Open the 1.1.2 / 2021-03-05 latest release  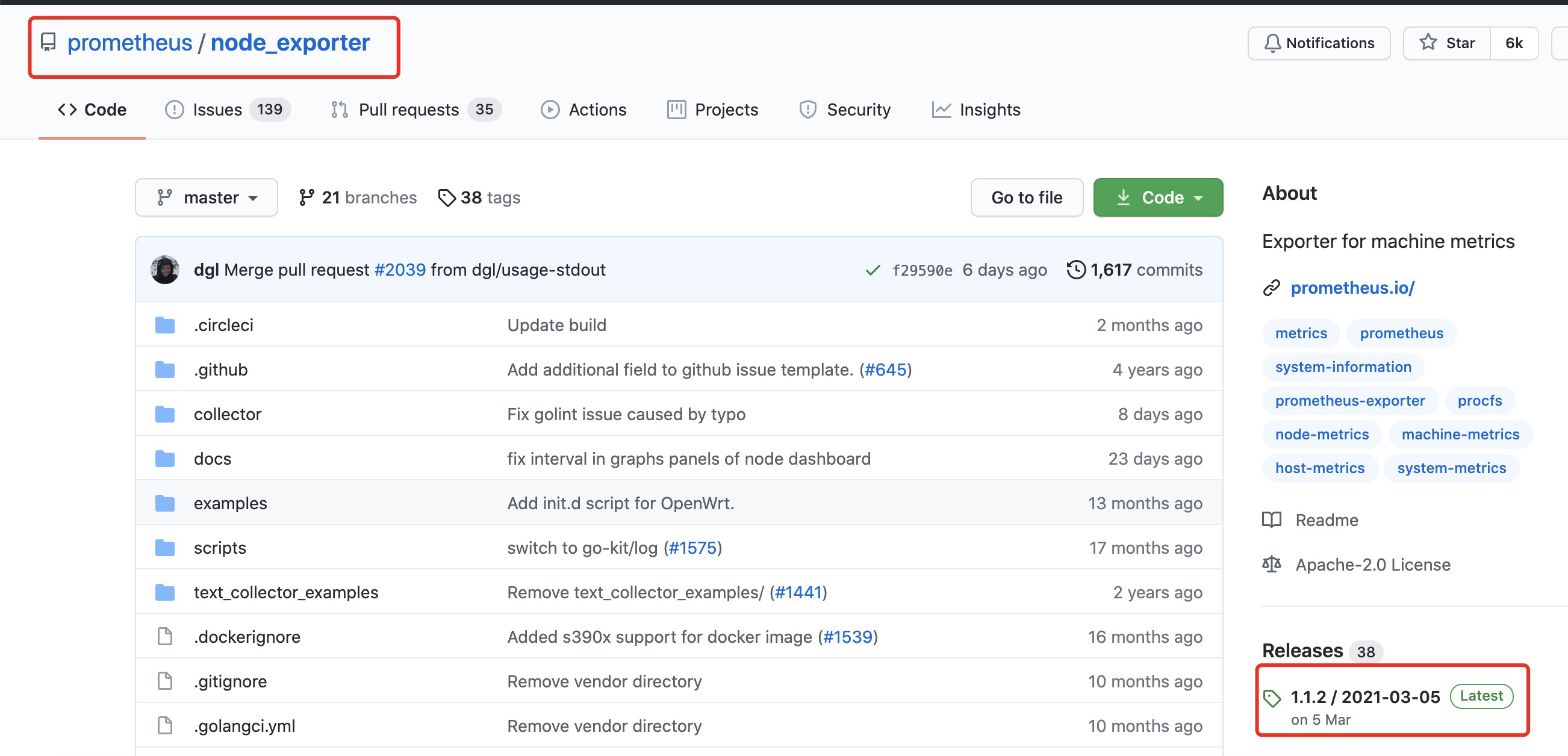pos(1364,697)
